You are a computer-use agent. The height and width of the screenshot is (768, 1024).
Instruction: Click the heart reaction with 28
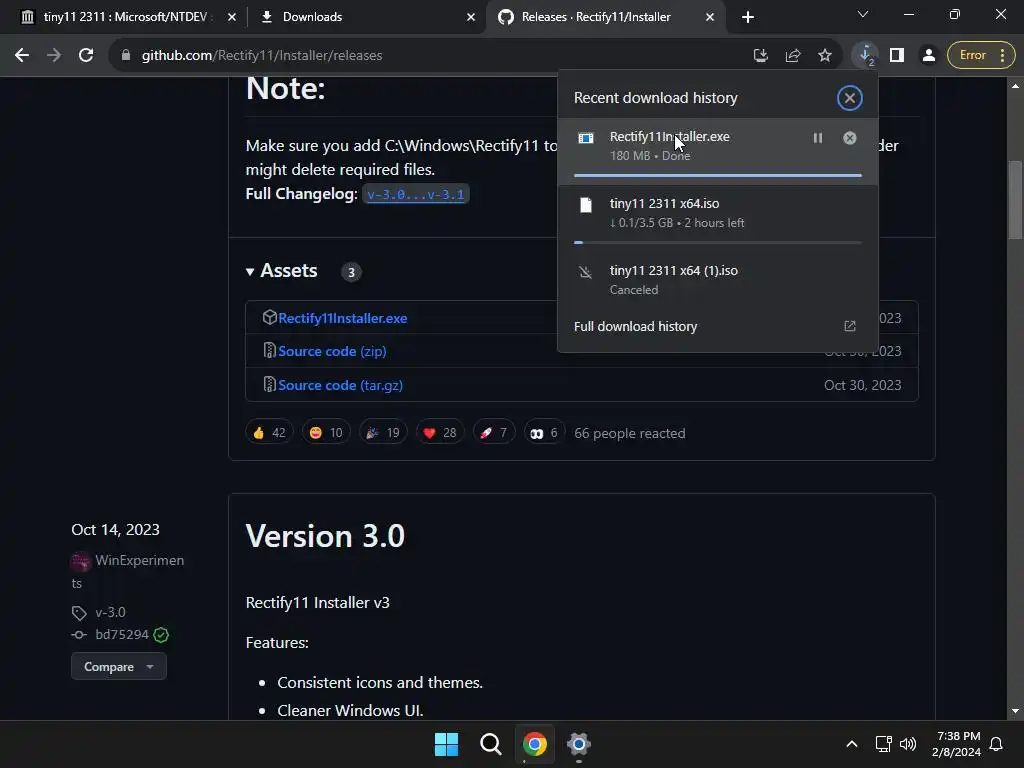(x=440, y=432)
